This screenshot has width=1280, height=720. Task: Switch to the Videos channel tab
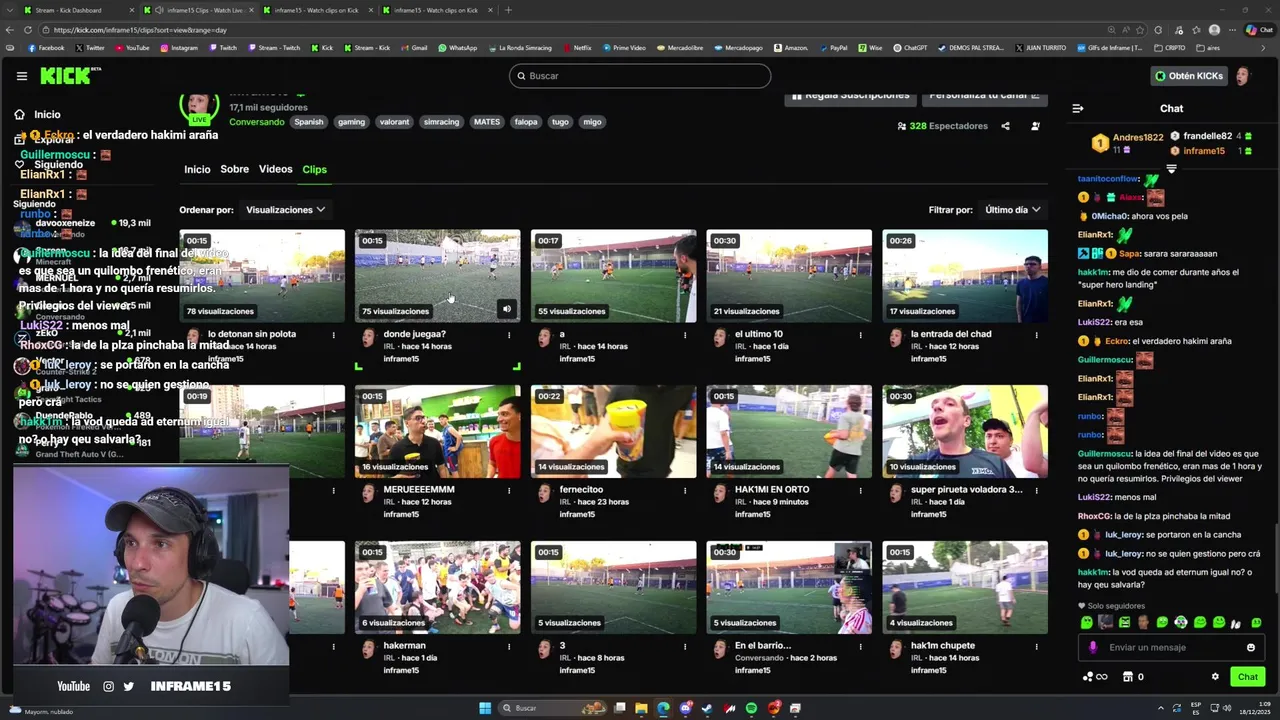[275, 169]
